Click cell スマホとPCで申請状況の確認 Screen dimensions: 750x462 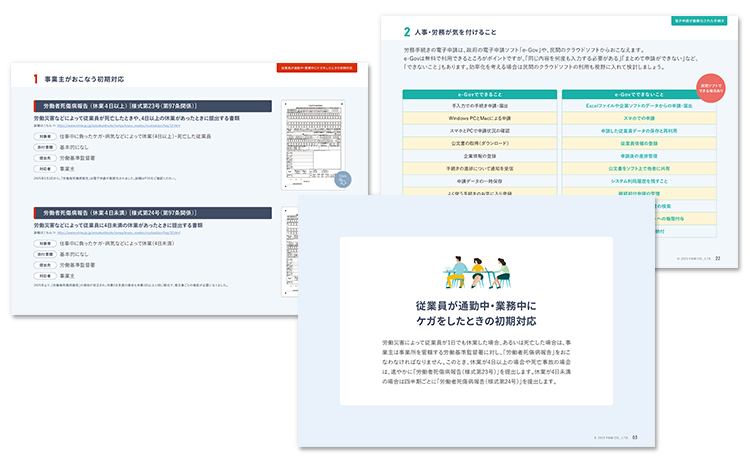pos(480,131)
